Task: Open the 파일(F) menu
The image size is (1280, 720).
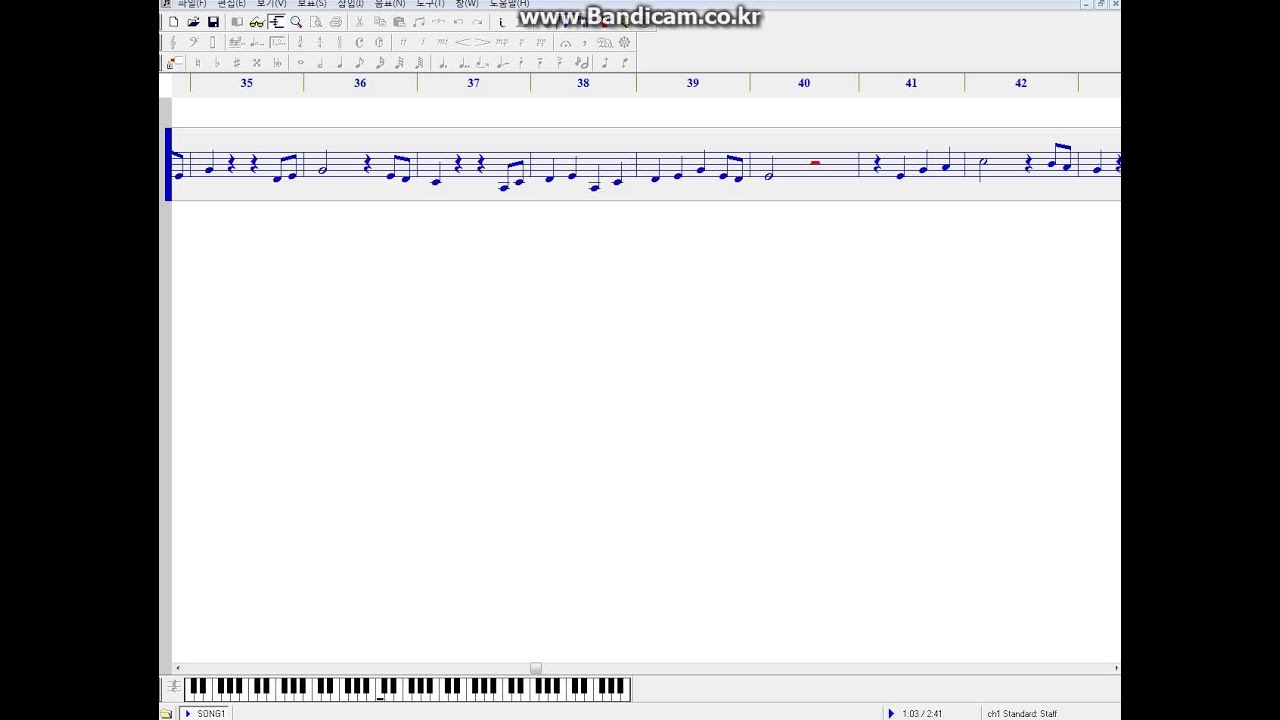Action: (192, 4)
